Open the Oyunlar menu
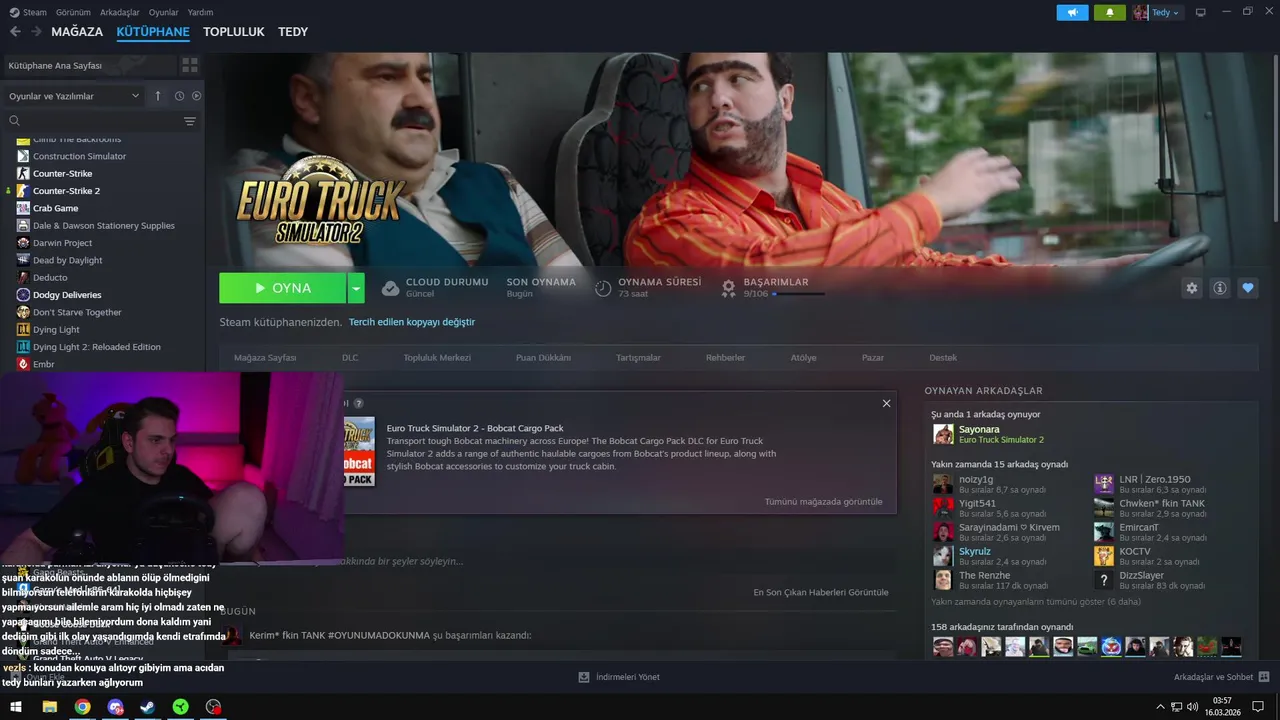Image resolution: width=1280 pixels, height=720 pixels. (164, 12)
